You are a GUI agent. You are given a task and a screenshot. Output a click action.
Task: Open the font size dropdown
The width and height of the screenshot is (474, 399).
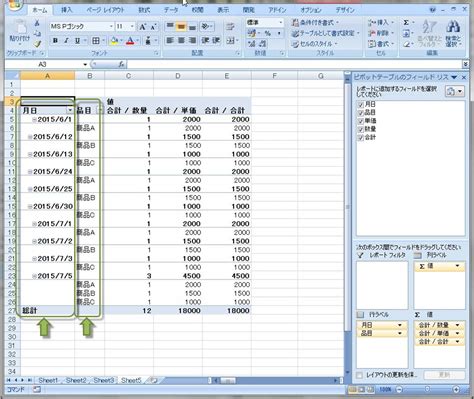[x=132, y=26]
